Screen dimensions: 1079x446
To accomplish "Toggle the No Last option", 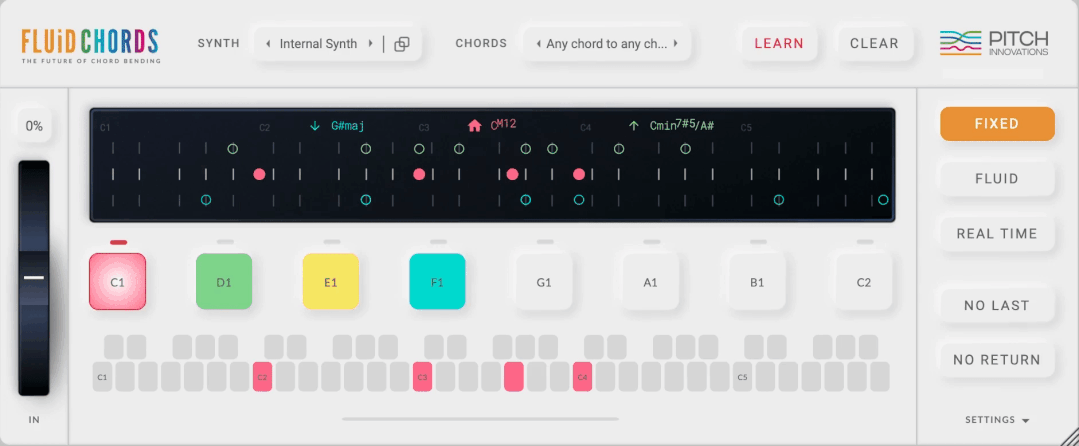I will coord(997,306).
